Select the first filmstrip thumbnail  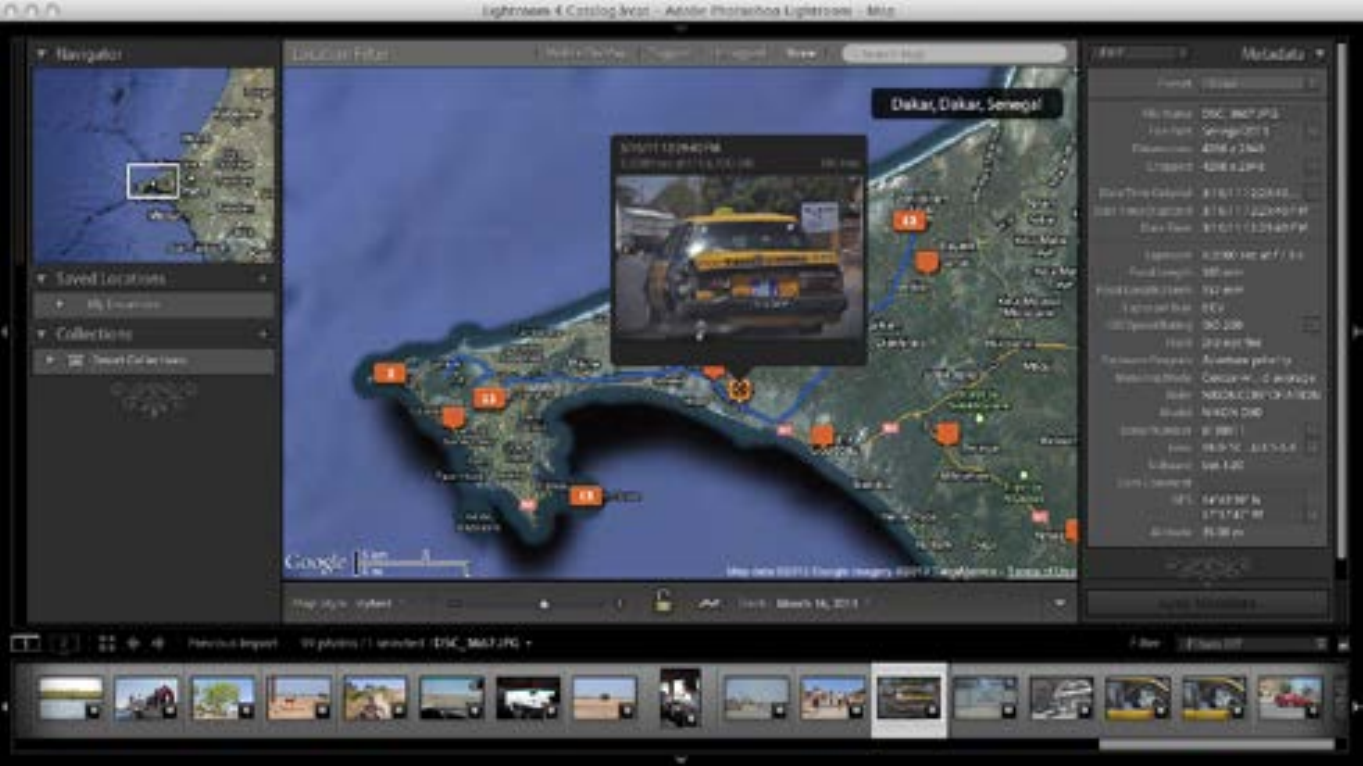tap(71, 698)
